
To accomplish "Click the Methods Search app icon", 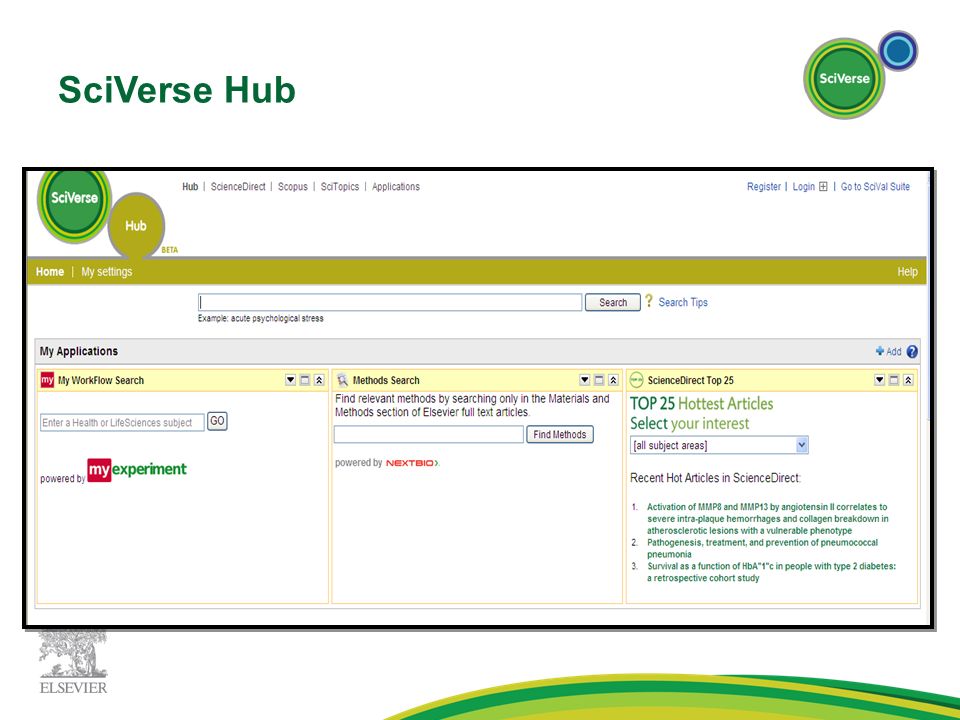I will (x=342, y=380).
